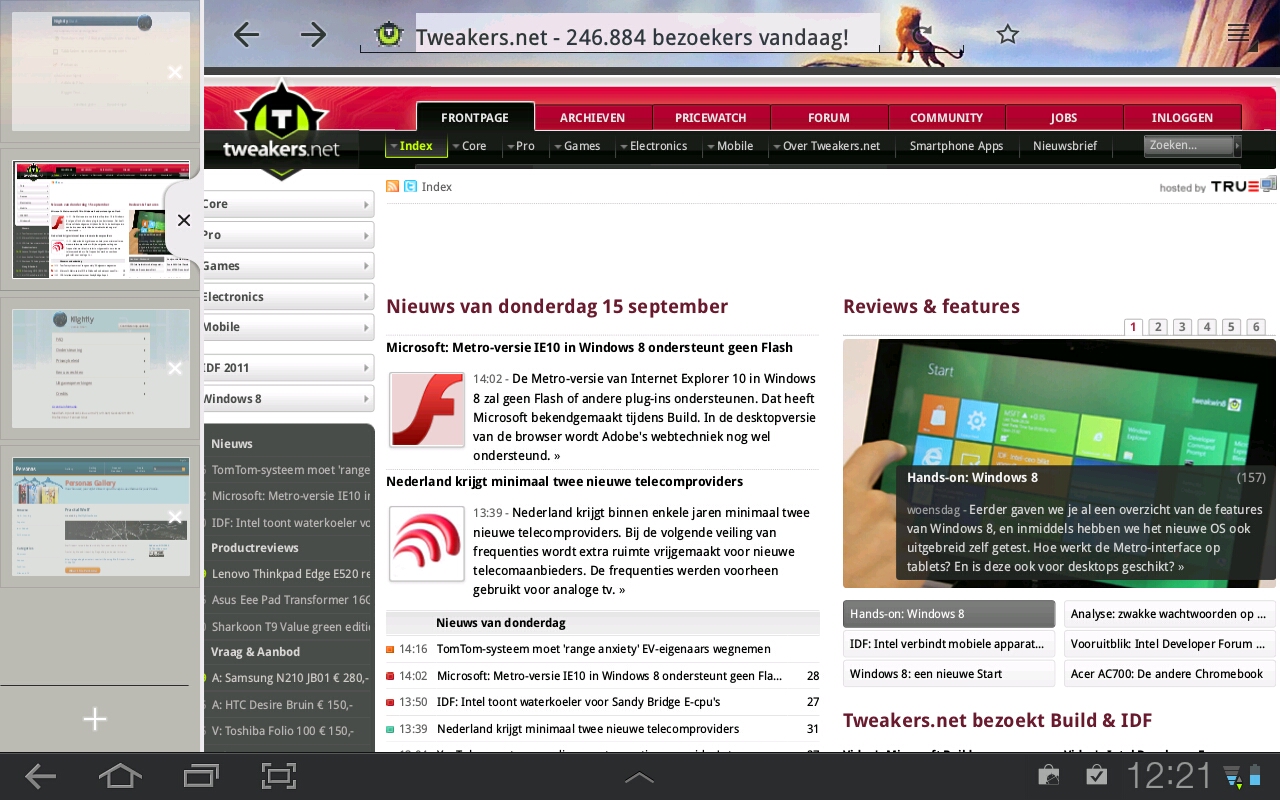Open the COMMUNITY tab
The width and height of the screenshot is (1280, 800).
click(947, 117)
